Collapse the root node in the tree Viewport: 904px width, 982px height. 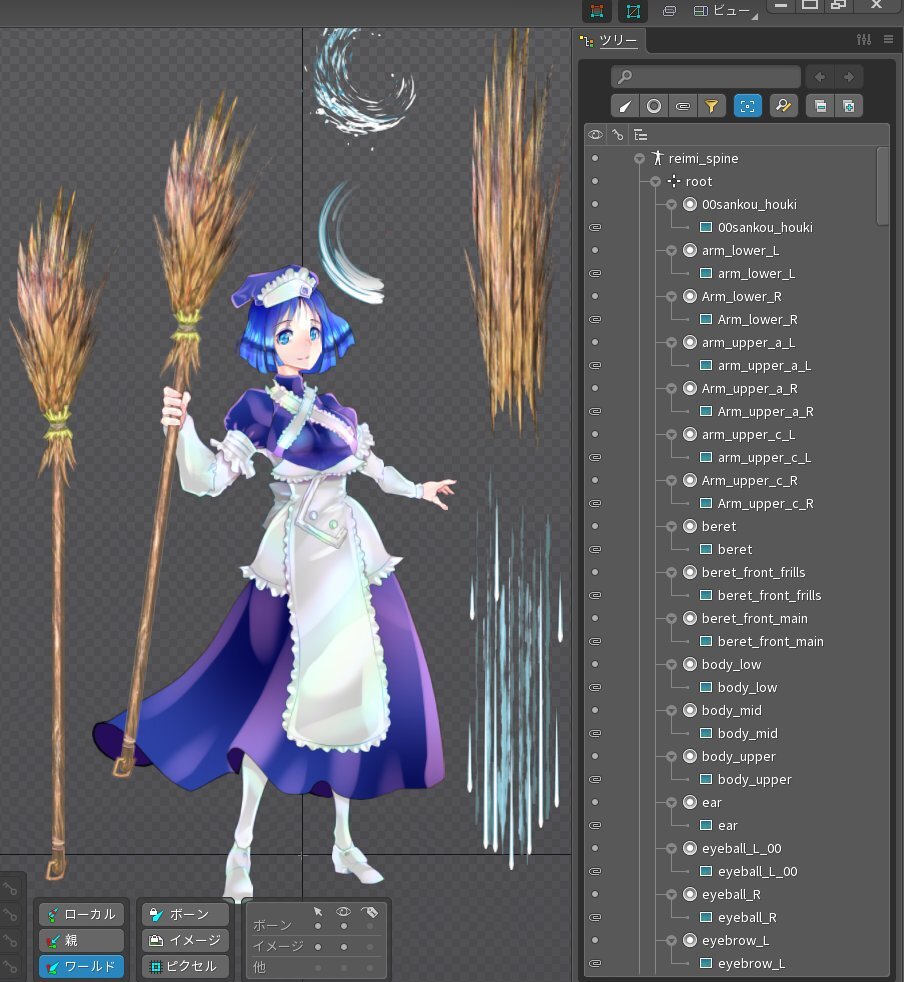[x=655, y=182]
